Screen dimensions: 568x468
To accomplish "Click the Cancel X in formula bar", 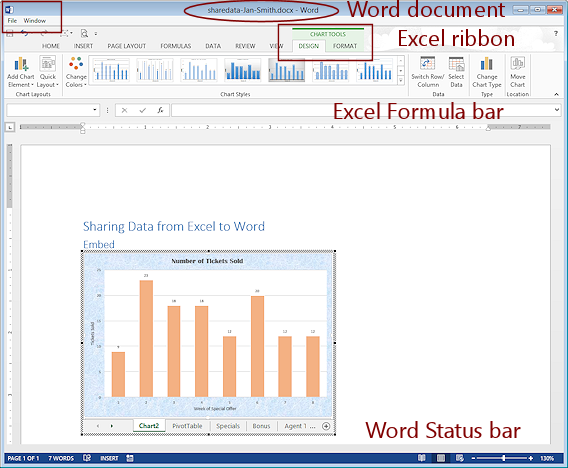I will [x=124, y=110].
